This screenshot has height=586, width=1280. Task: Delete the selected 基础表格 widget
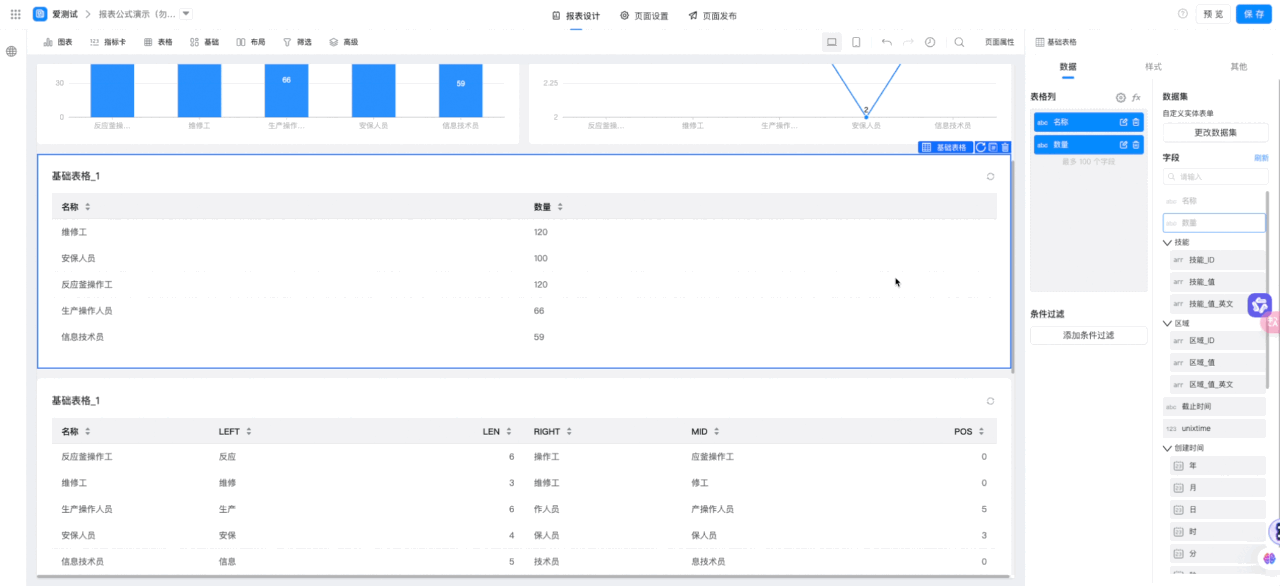(1005, 147)
